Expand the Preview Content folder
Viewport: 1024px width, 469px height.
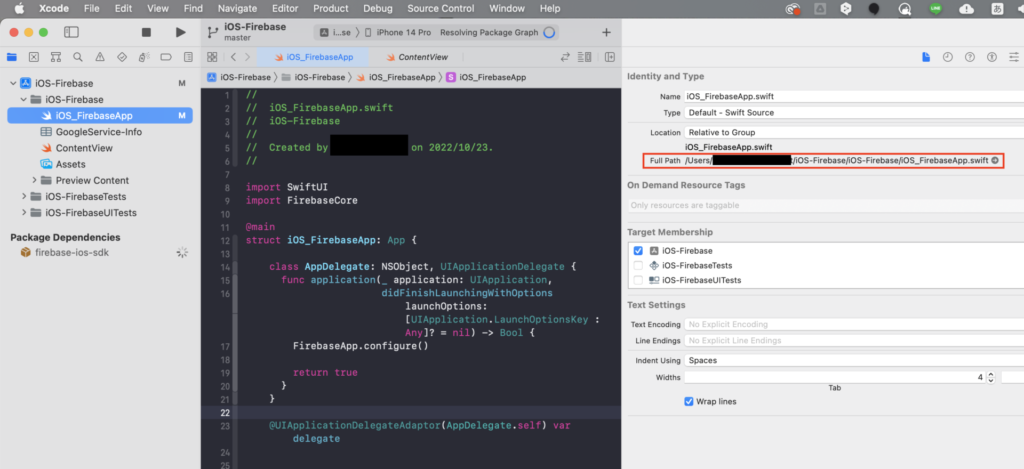(35, 180)
